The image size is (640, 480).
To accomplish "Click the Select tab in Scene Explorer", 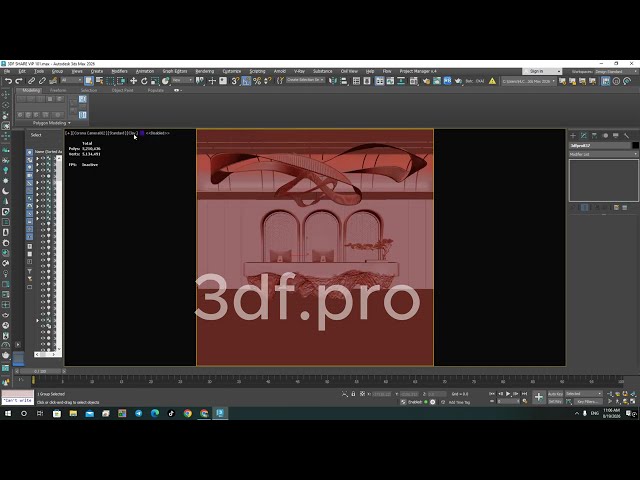I will 36,135.
